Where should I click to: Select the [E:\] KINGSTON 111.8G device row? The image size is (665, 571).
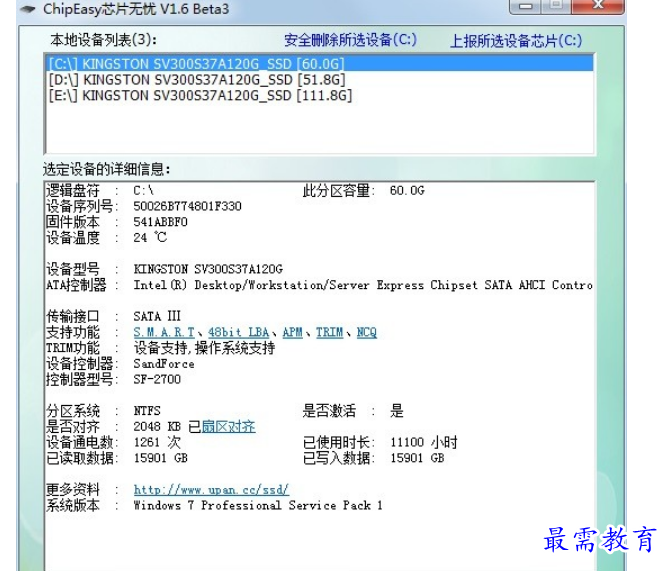[319, 95]
